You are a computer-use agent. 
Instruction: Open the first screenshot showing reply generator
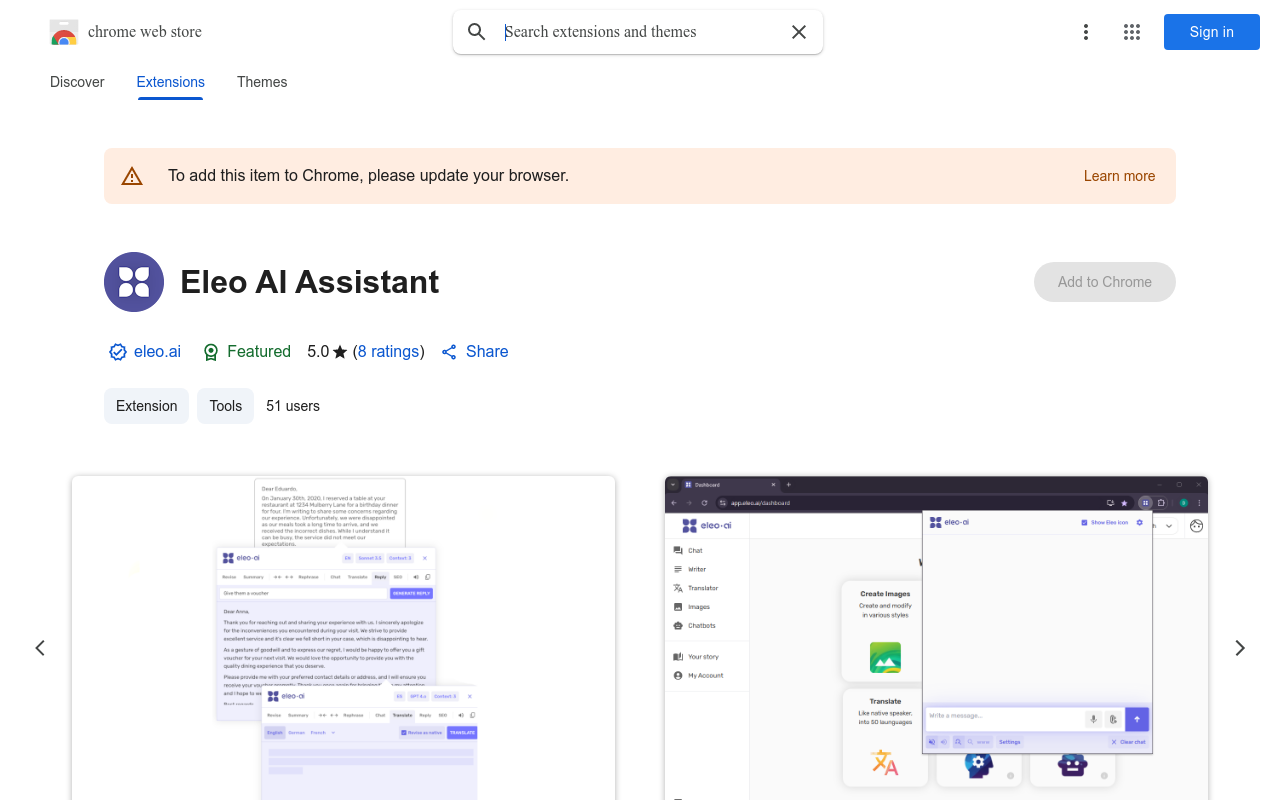pyautogui.click(x=343, y=638)
